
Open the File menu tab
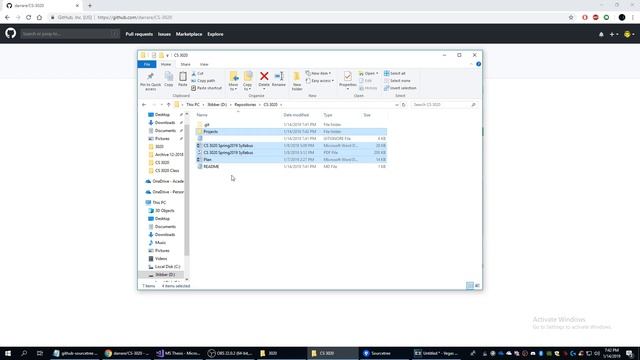[x=147, y=64]
